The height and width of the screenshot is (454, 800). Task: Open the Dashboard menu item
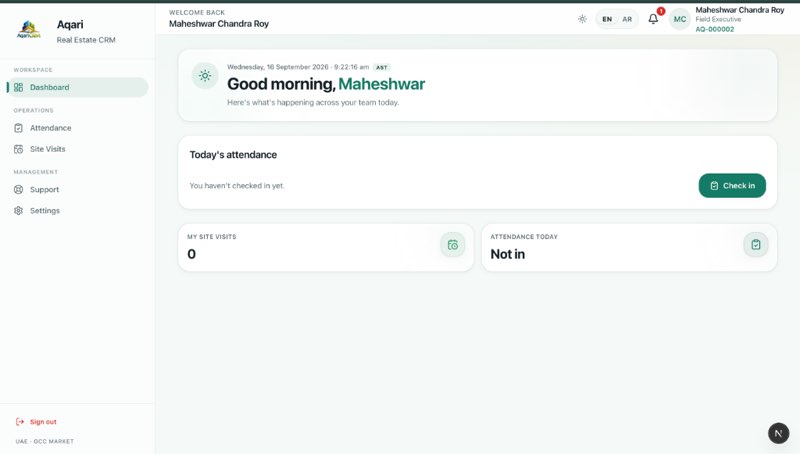pos(78,87)
